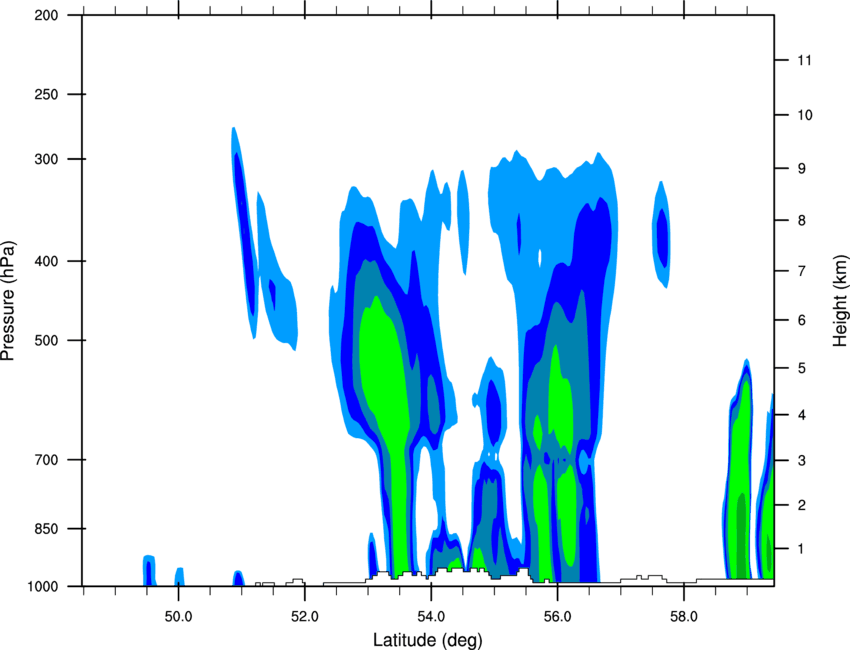
Task: Click the 700 pressure tick label
Action: (47, 460)
